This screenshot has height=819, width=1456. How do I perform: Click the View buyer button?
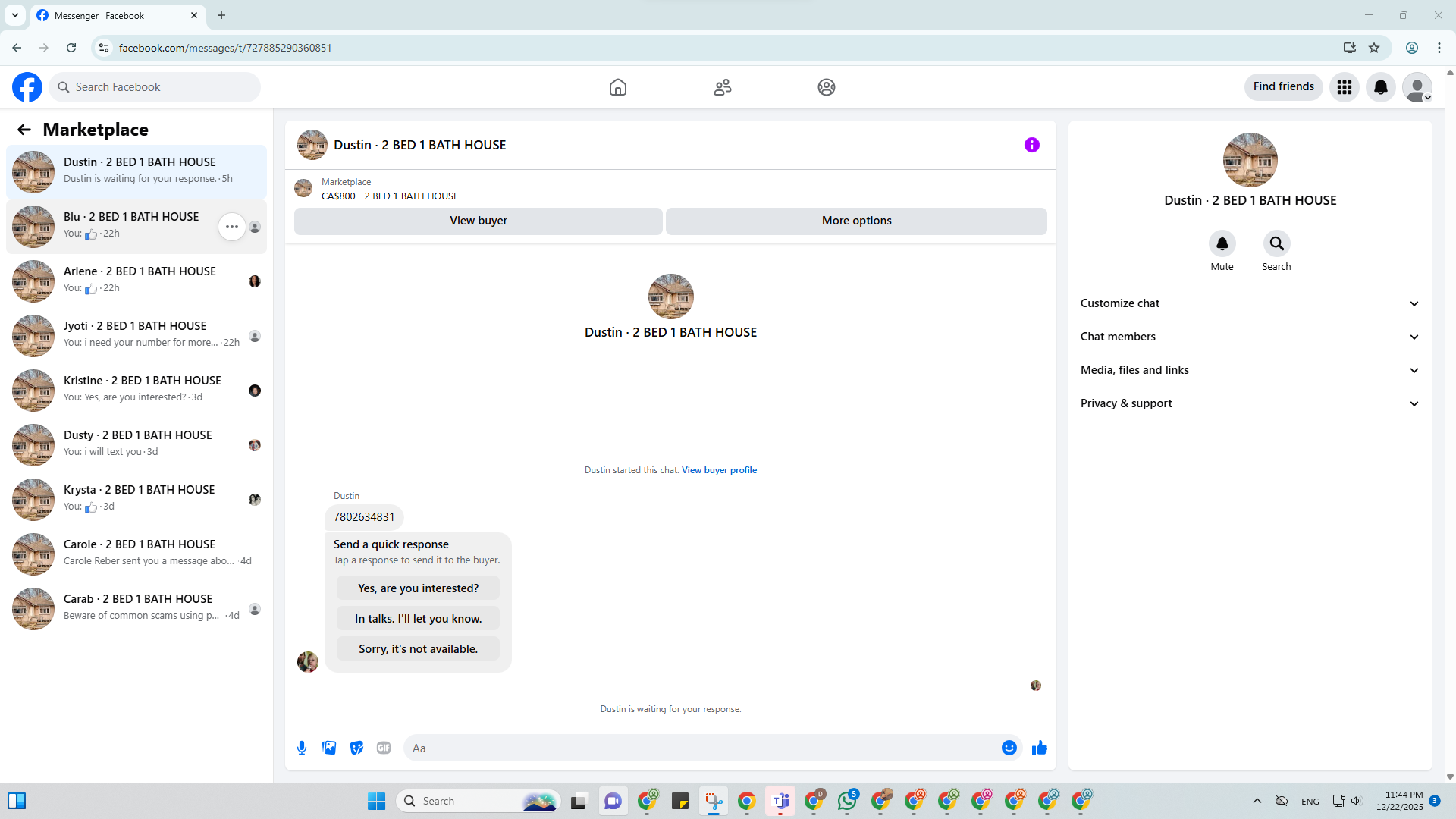(478, 221)
